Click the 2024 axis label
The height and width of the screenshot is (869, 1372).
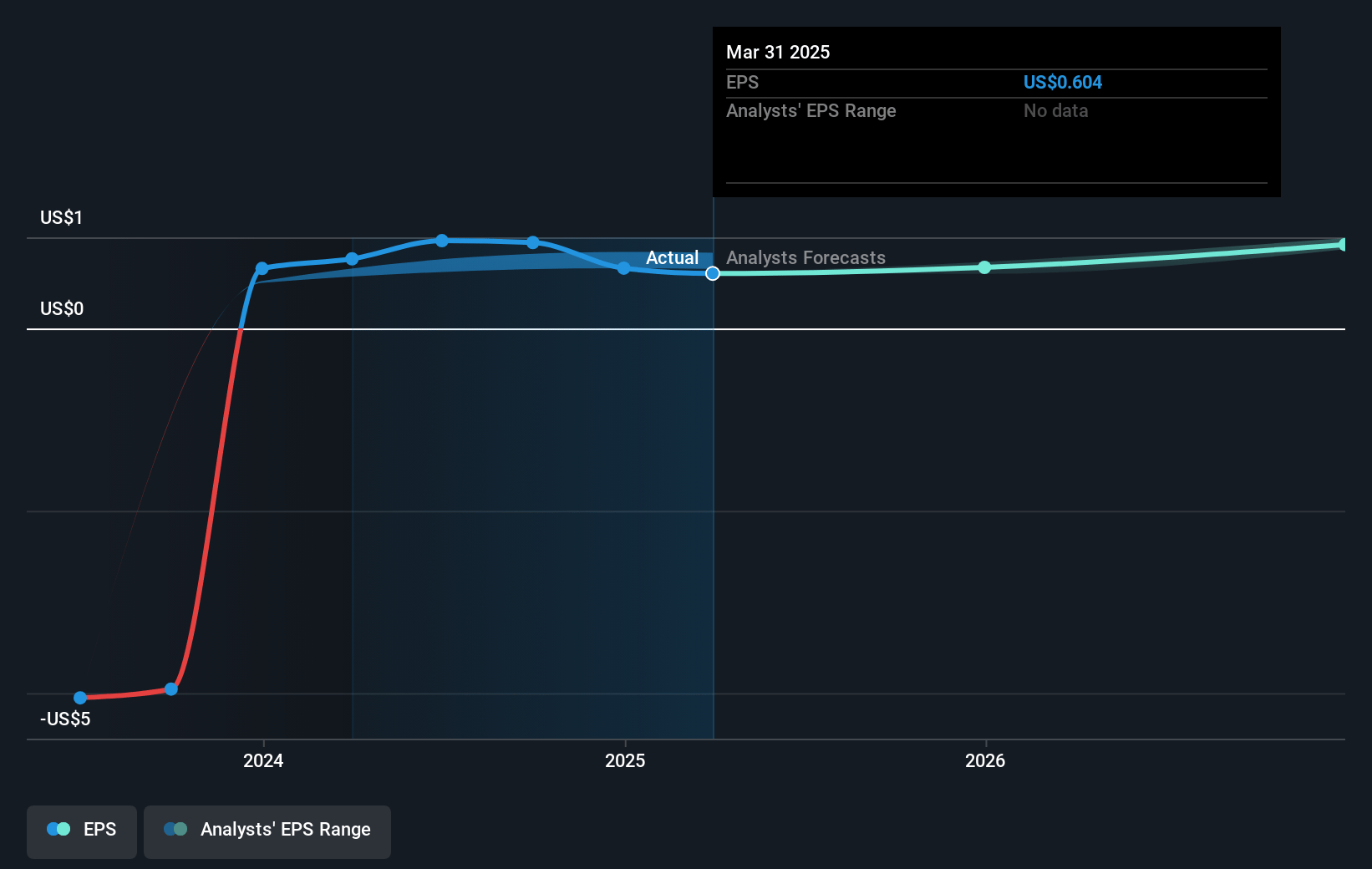[263, 760]
